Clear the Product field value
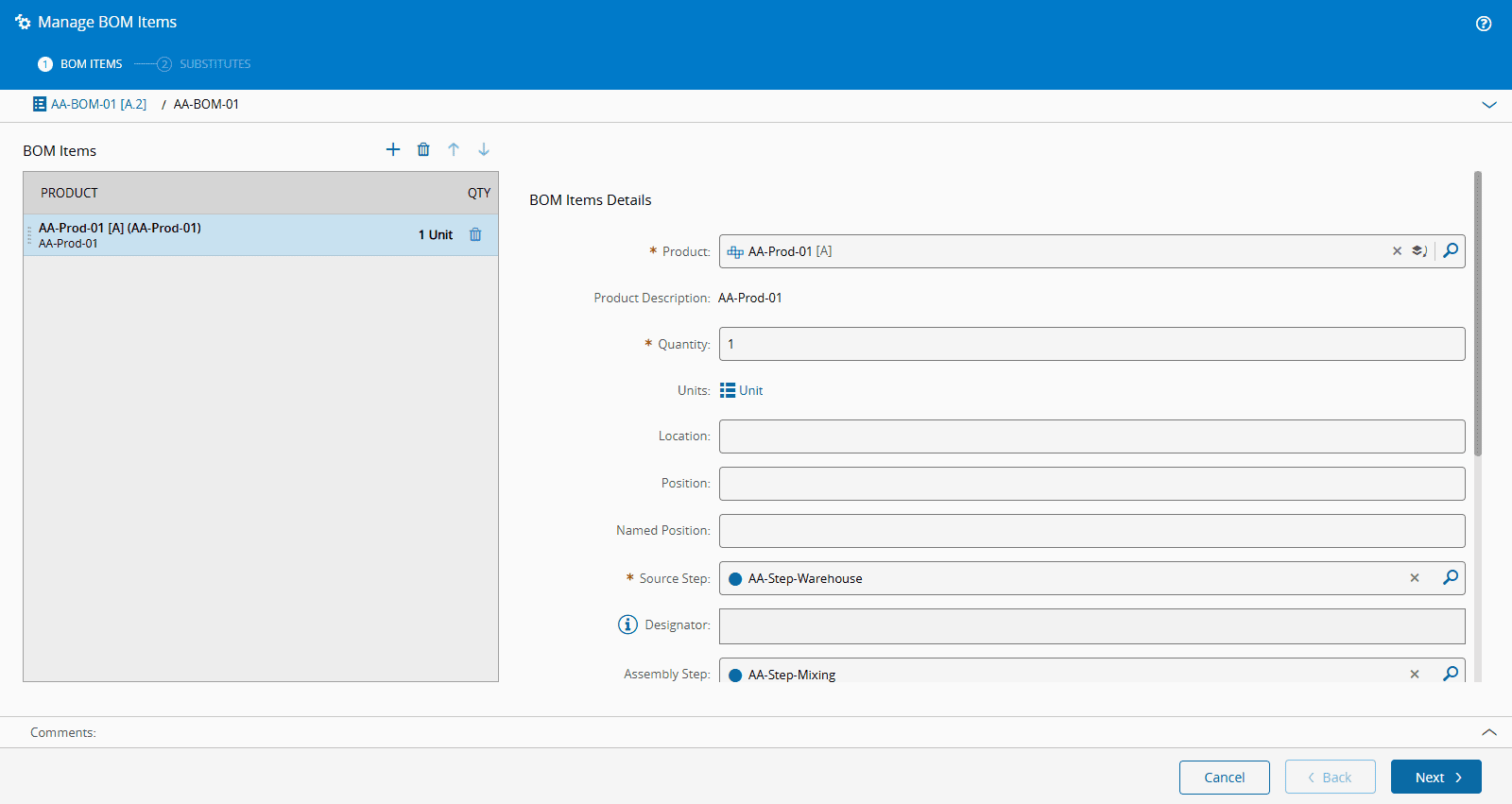The width and height of the screenshot is (1512, 804). coord(1397,251)
